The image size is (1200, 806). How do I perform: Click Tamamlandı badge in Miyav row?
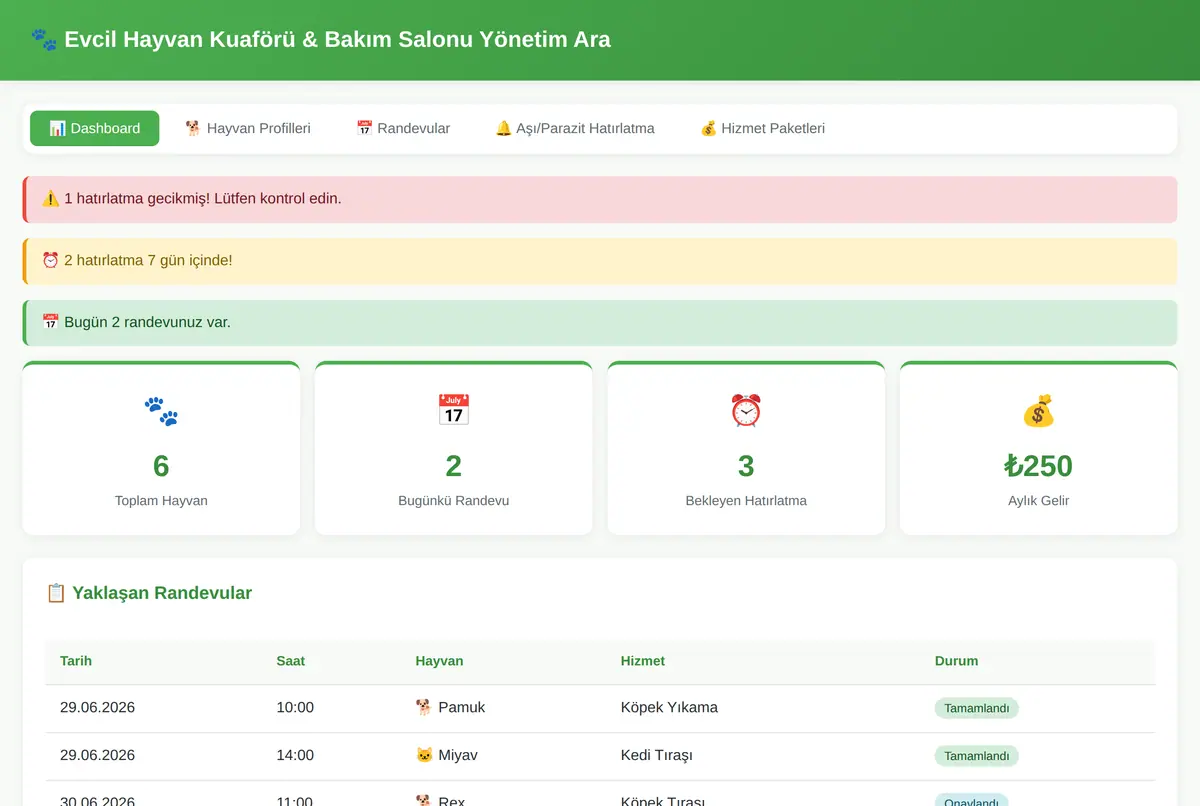pos(977,756)
